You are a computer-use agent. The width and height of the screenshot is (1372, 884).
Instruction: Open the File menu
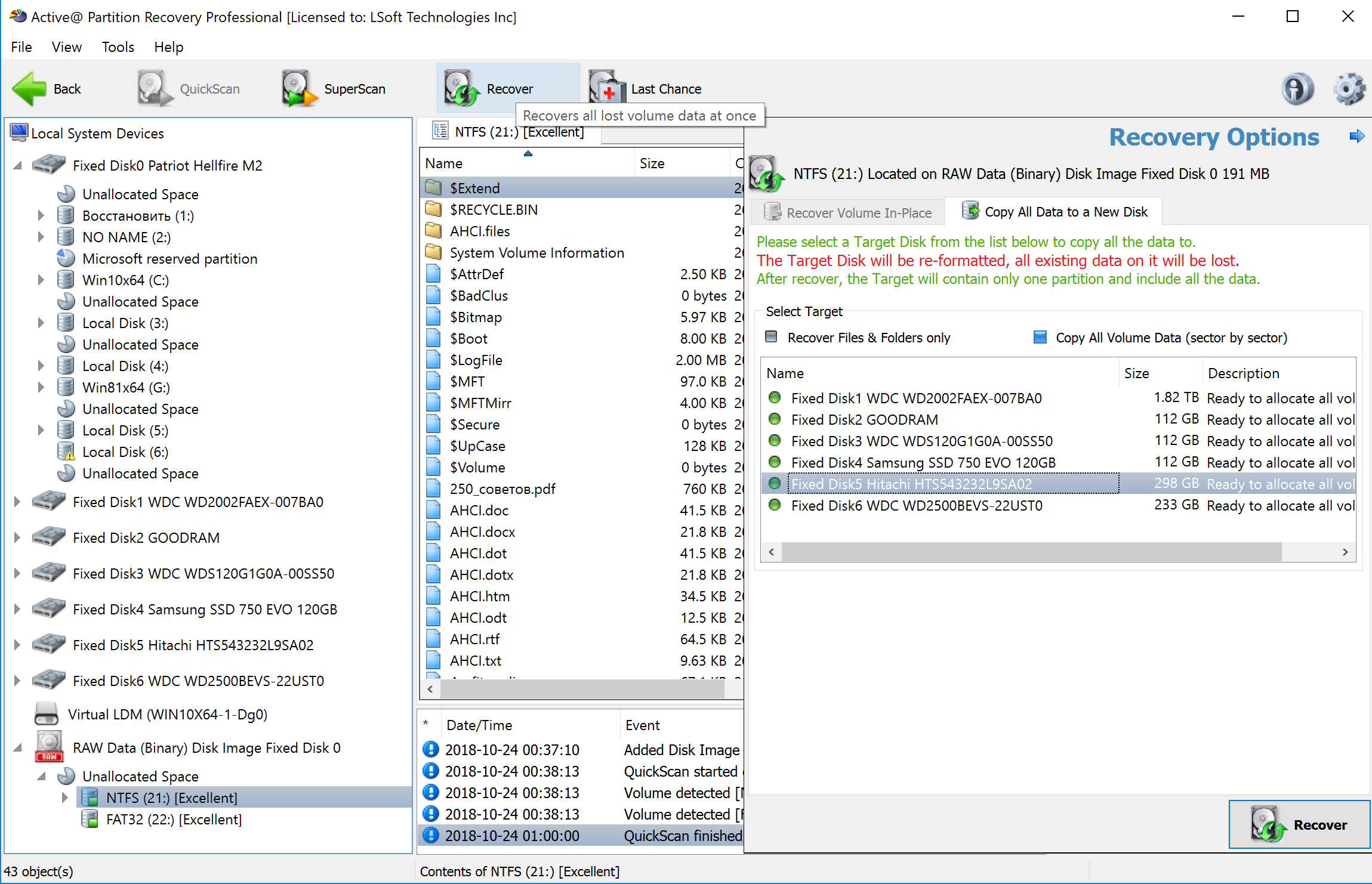pos(20,46)
